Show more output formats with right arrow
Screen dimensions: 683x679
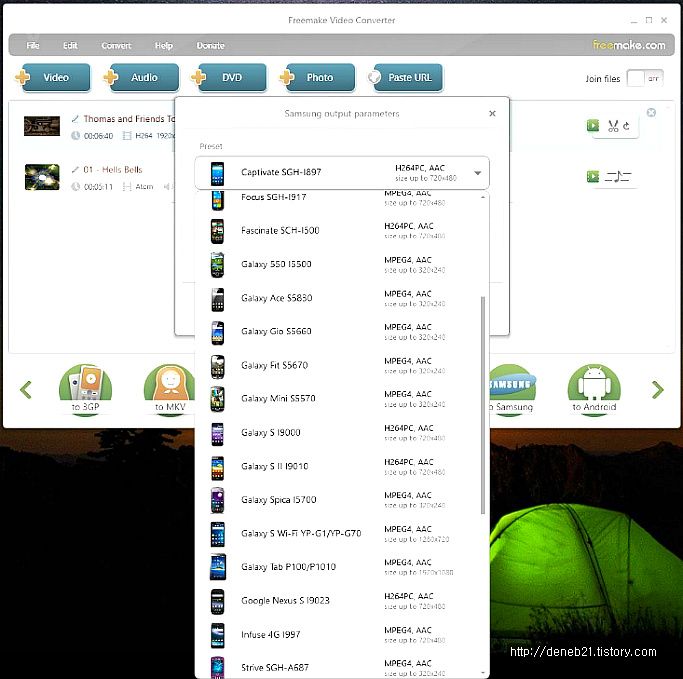pyautogui.click(x=657, y=389)
